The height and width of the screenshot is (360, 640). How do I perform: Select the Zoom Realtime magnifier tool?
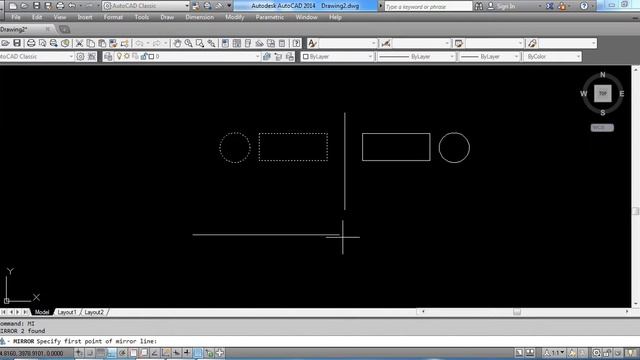(x=188, y=43)
